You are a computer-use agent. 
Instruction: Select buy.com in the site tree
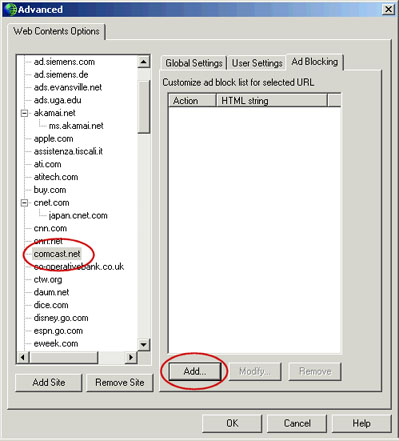(x=50, y=190)
